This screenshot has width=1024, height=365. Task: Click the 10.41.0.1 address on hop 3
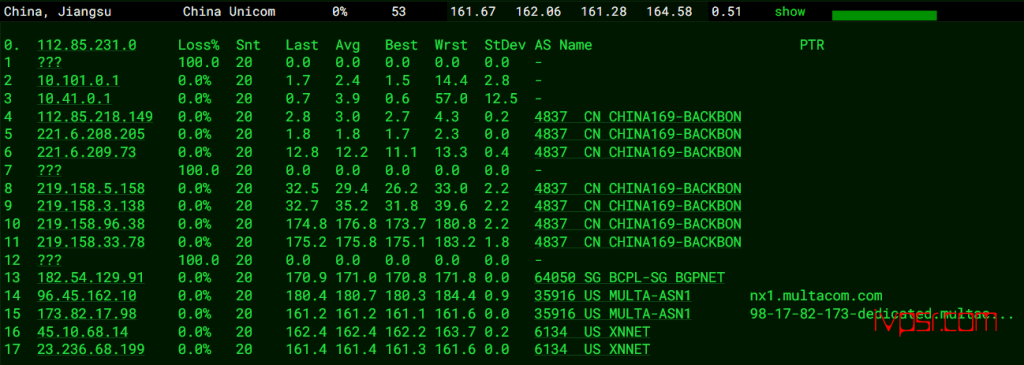pos(74,99)
